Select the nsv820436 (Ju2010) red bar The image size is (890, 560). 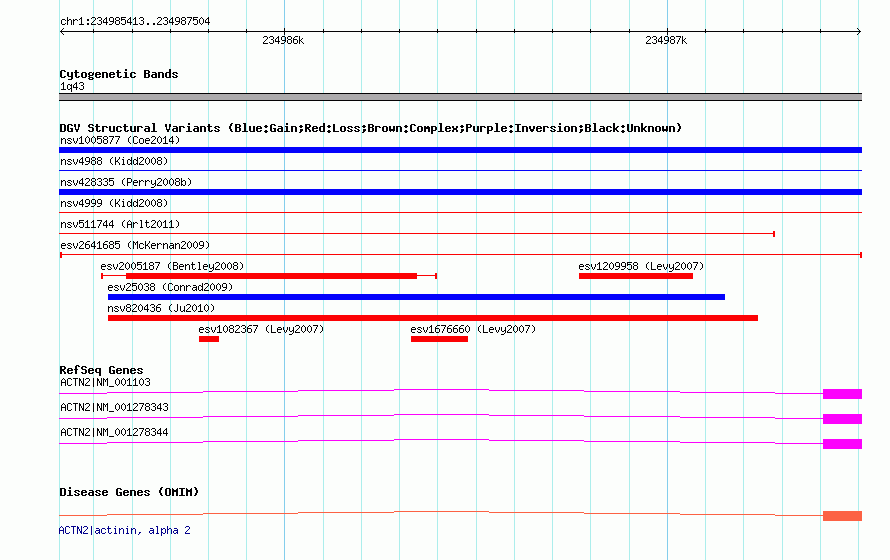433,318
